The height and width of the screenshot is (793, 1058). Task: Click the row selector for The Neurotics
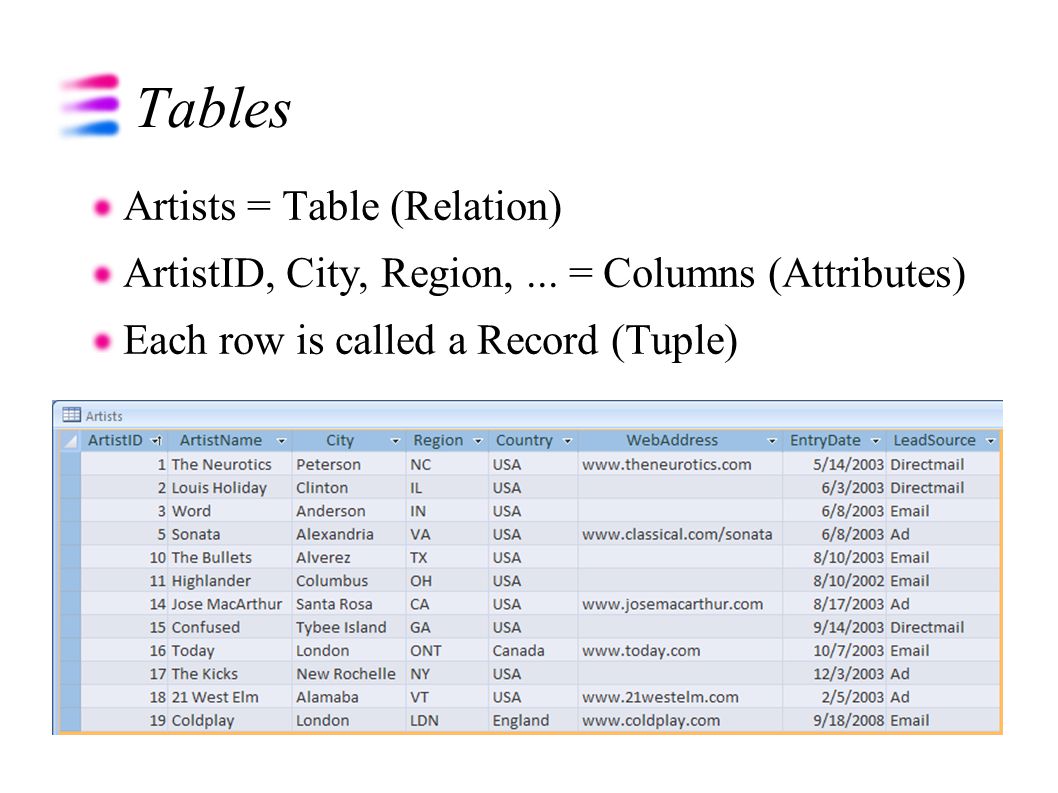pos(70,464)
